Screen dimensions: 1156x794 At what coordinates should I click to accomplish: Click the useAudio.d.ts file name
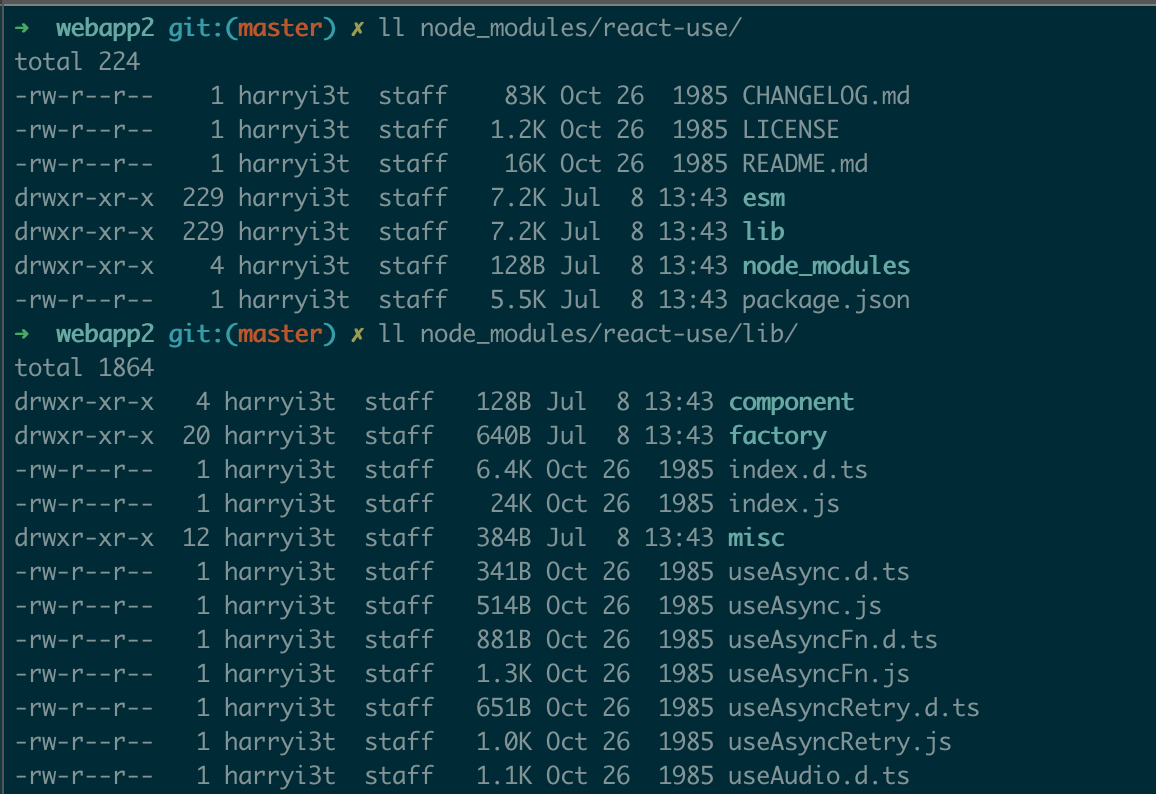819,775
